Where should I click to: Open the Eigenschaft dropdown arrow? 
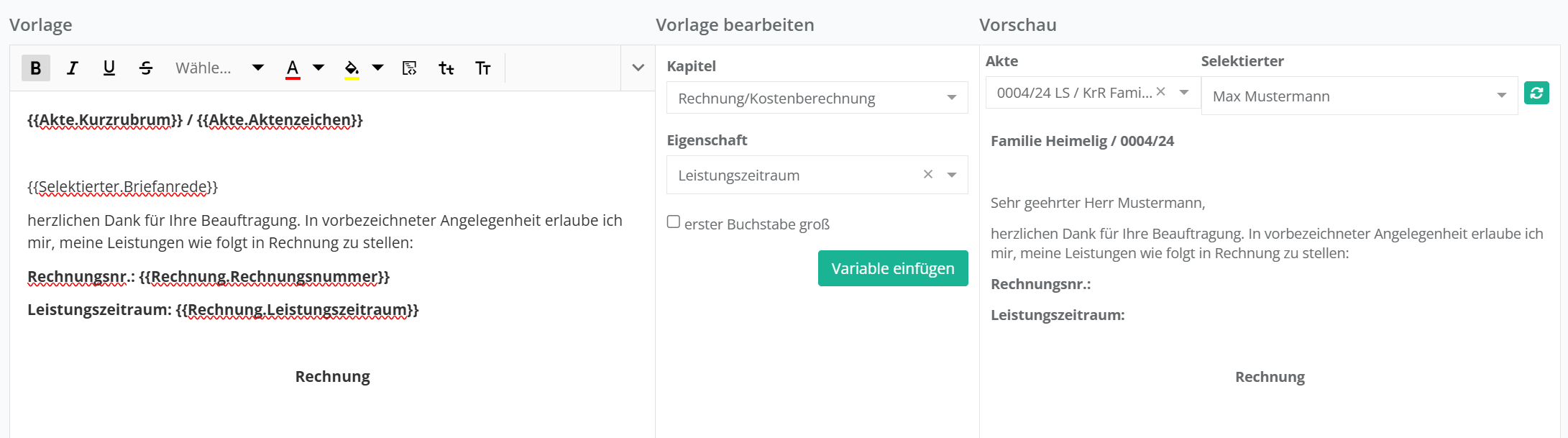coord(952,175)
